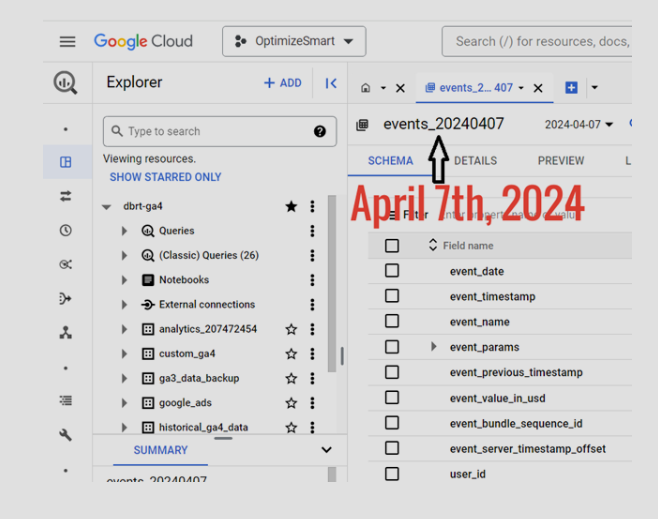Focus the Type to search field
The height and width of the screenshot is (519, 658).
pos(219,131)
